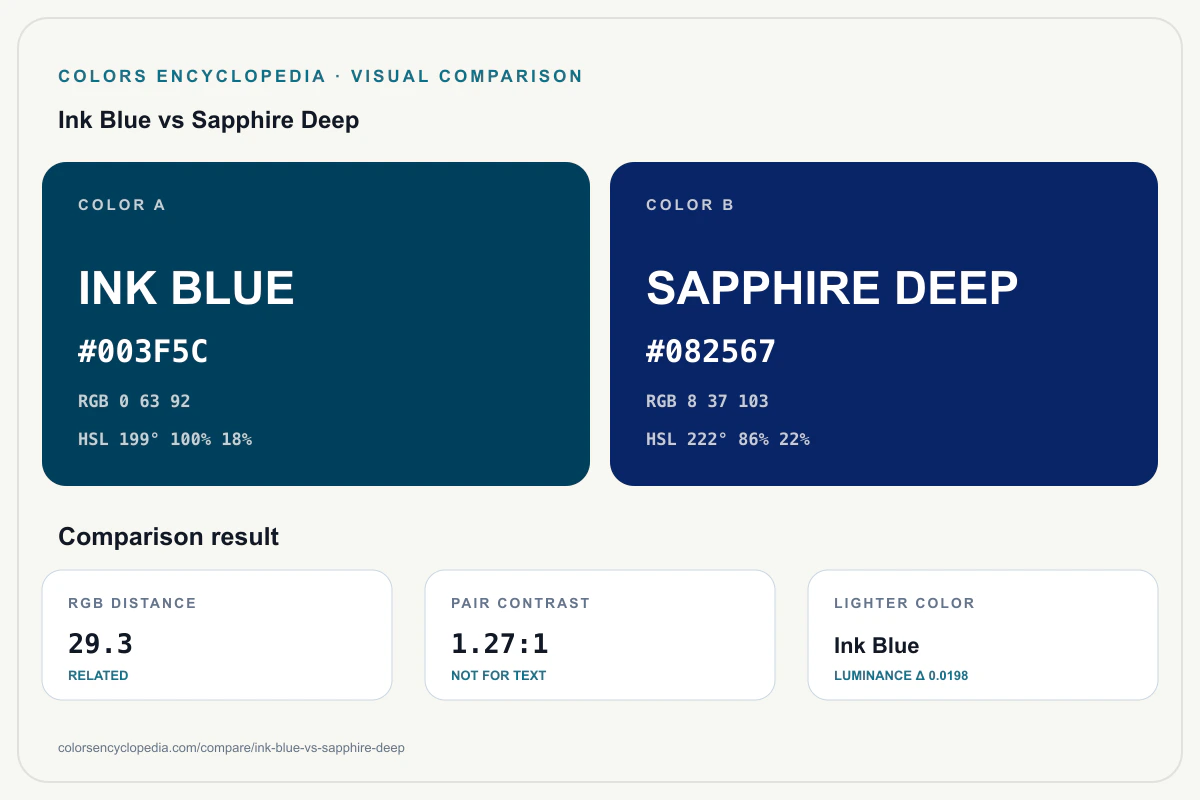The image size is (1200, 800).
Task: Click the 1.27:1 contrast value
Action: click(x=500, y=644)
